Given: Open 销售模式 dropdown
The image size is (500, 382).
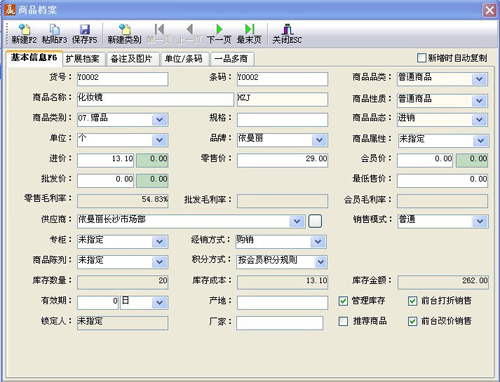Looking at the screenshot, I should [480, 221].
